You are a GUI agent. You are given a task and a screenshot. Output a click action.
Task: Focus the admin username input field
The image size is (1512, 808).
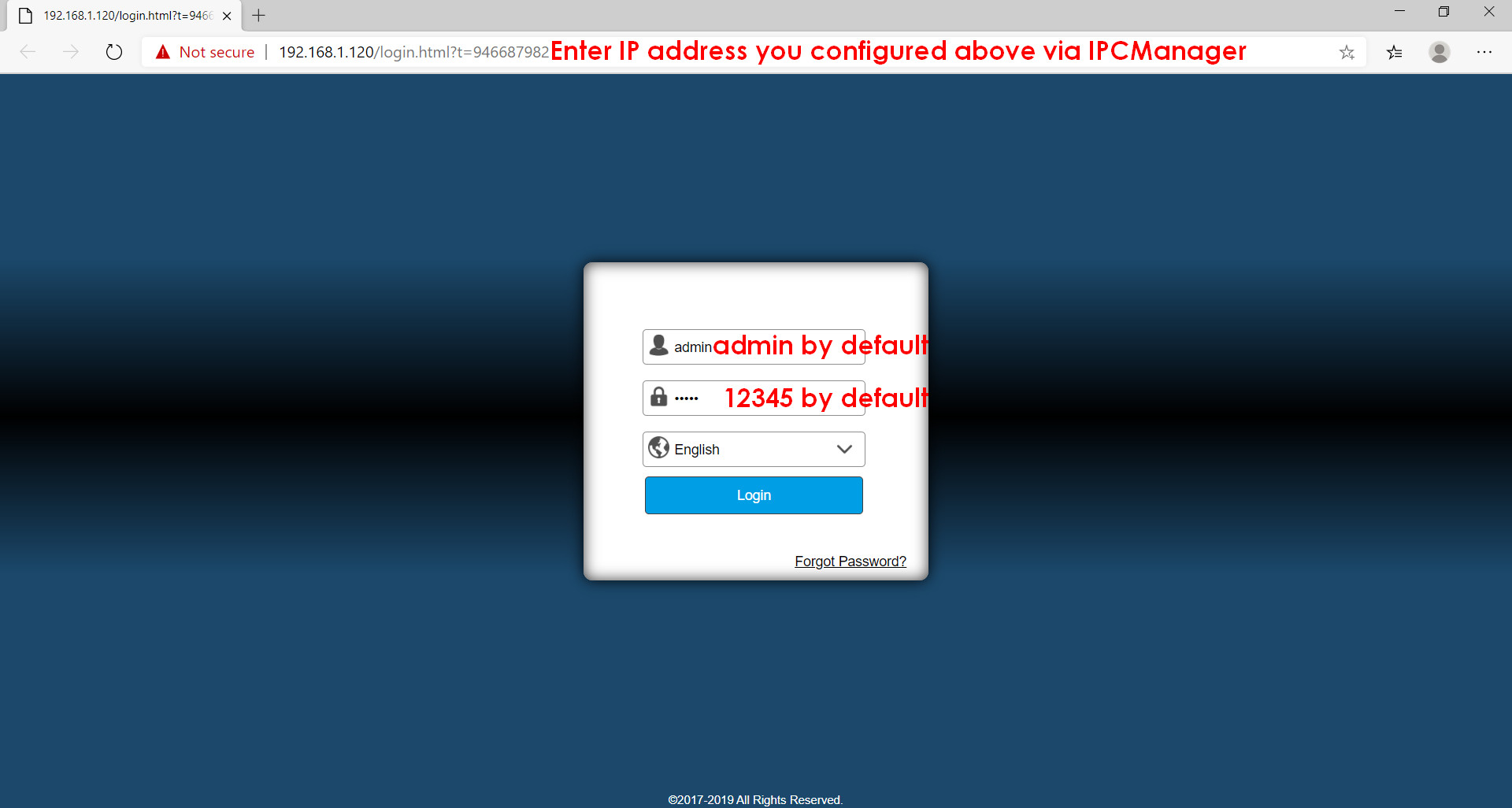[x=754, y=347]
